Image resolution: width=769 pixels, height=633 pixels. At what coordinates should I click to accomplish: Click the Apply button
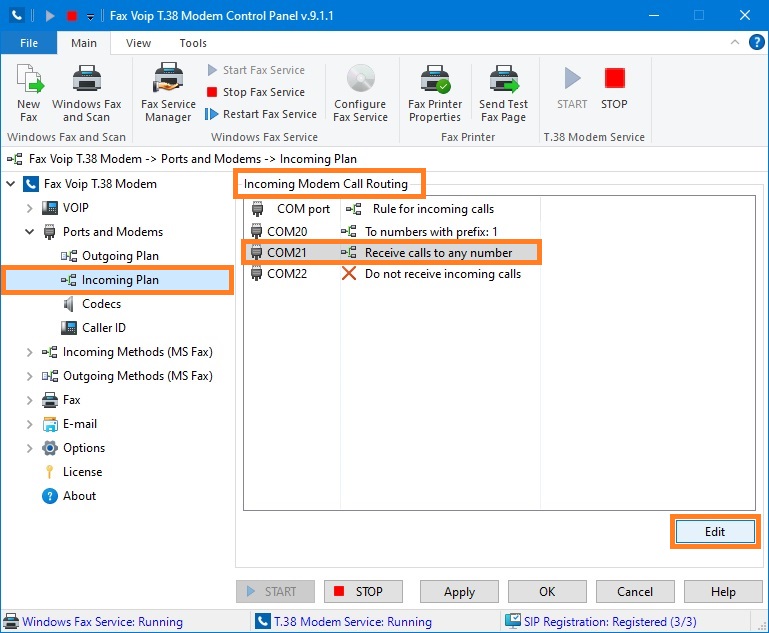(x=460, y=592)
